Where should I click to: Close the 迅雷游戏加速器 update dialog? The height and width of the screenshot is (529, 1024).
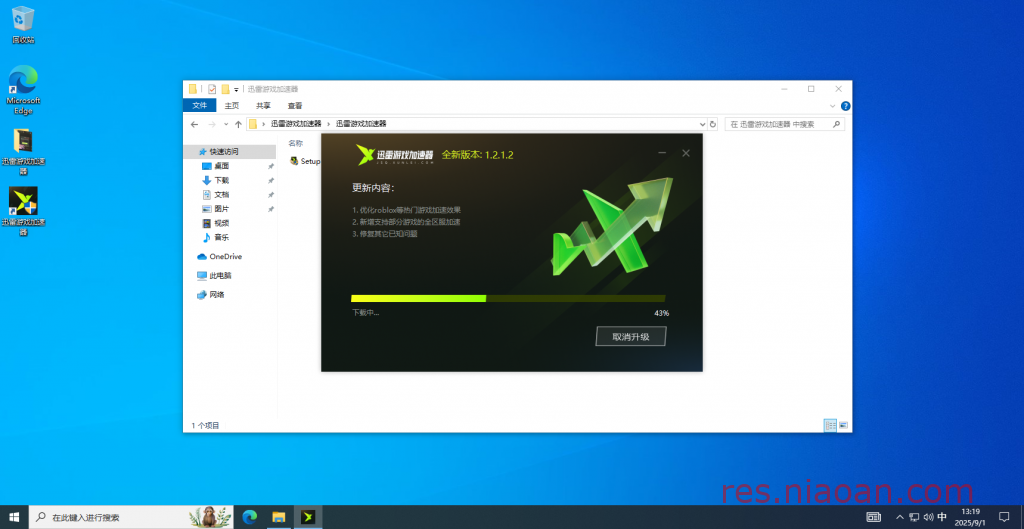tap(686, 153)
